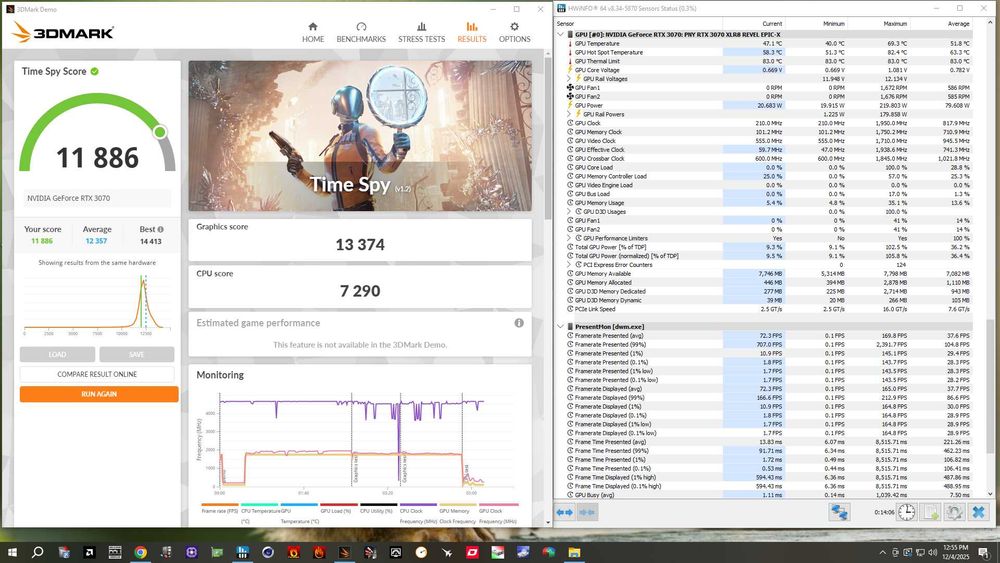Click the info icon beside Estimated game performance
The width and height of the screenshot is (1000, 563).
pyautogui.click(x=519, y=323)
